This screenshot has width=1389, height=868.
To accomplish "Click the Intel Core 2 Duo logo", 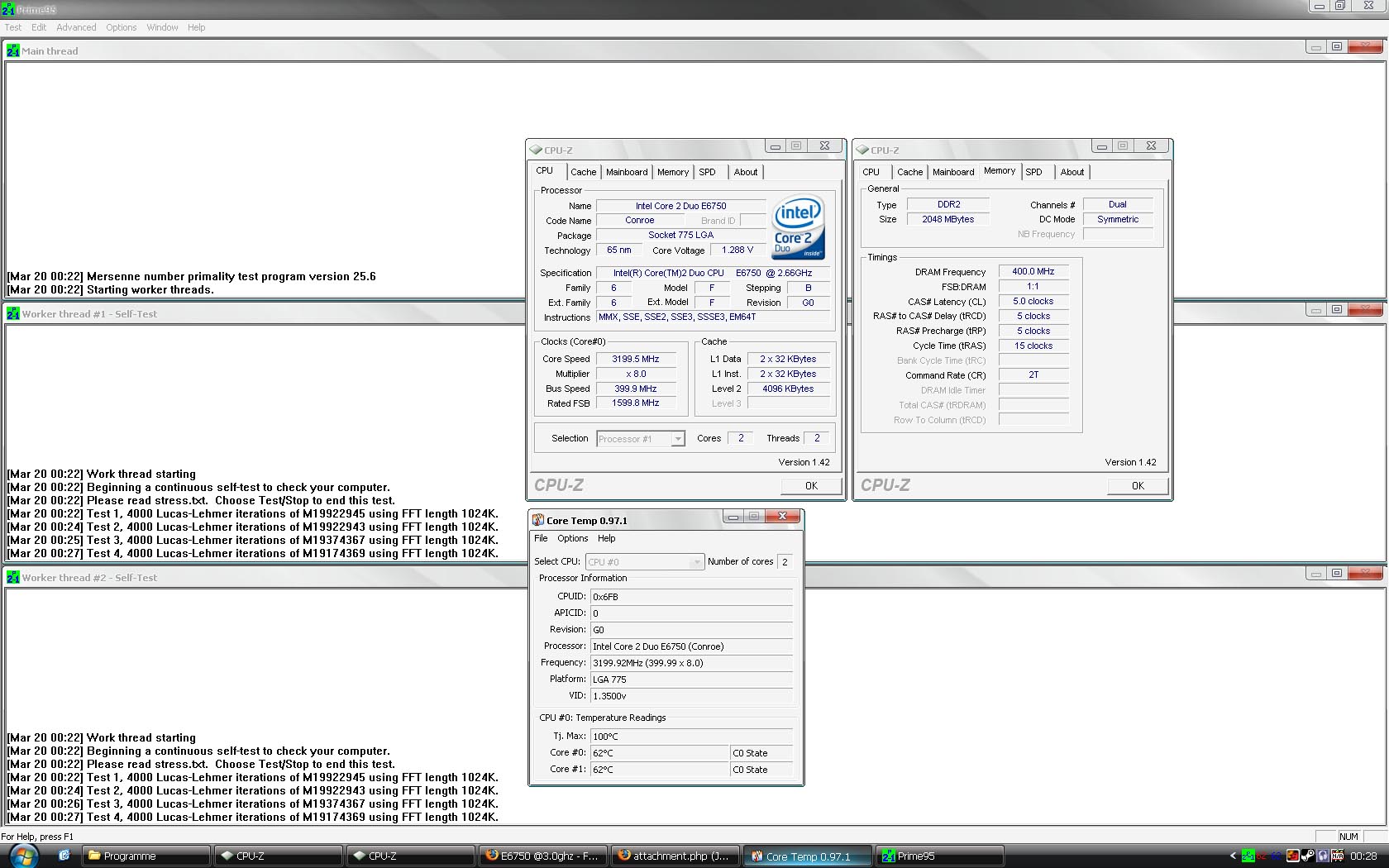I will tap(798, 227).
